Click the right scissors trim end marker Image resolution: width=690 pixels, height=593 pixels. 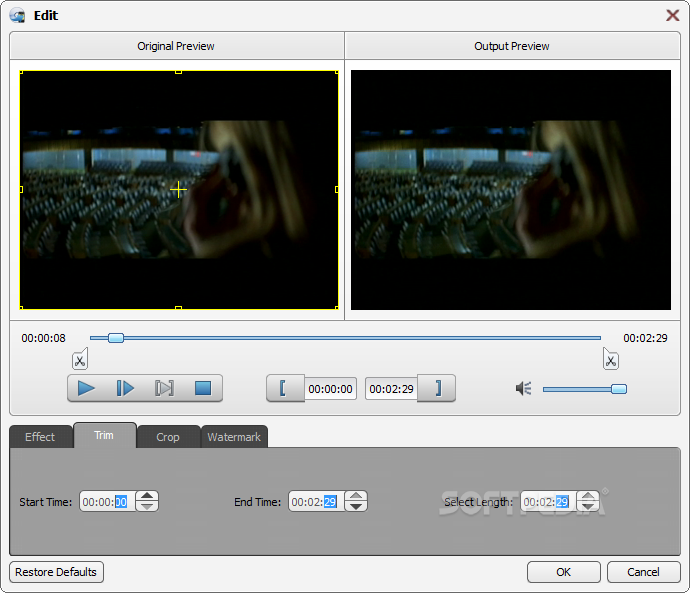coord(610,359)
